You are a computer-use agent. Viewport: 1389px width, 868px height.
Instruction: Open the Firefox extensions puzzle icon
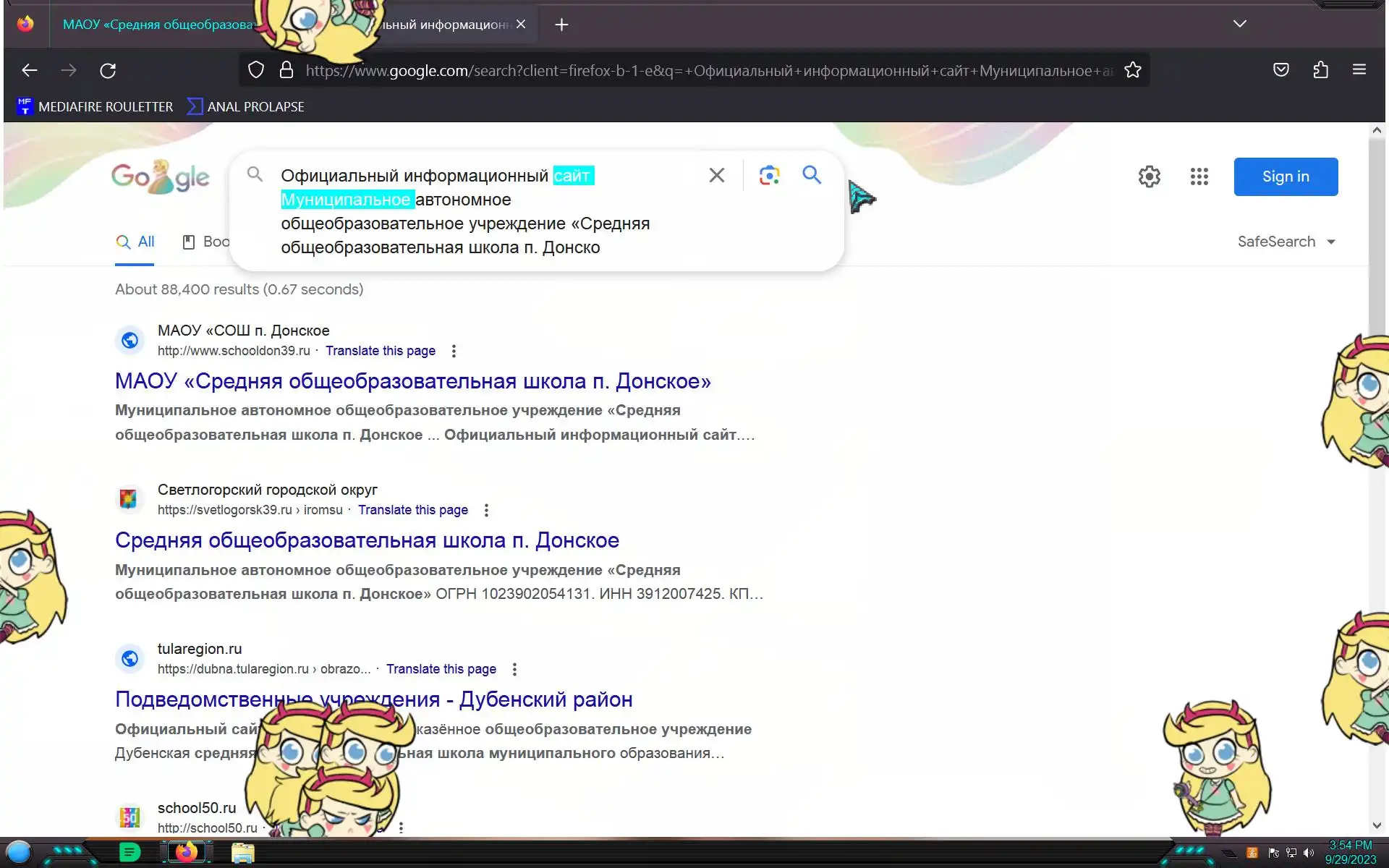(1320, 70)
